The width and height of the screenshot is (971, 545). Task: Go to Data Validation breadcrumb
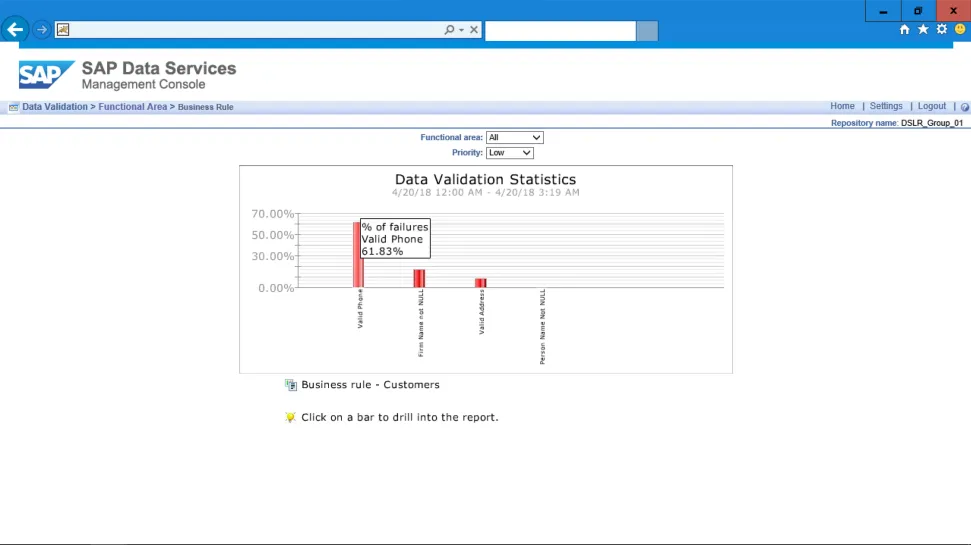(55, 107)
